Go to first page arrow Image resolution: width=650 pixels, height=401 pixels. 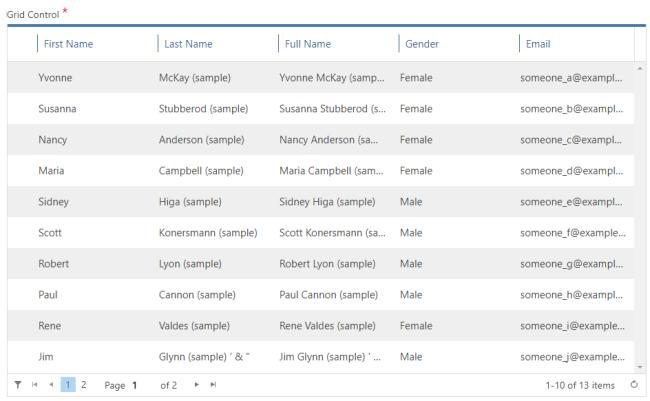pyautogui.click(x=34, y=385)
